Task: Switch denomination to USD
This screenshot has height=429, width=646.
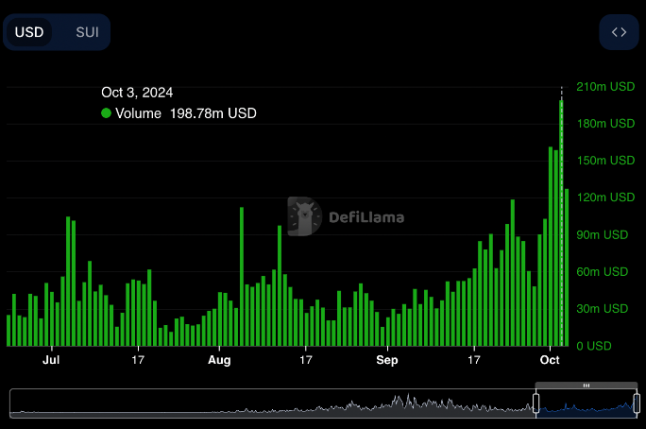Action: (x=29, y=32)
